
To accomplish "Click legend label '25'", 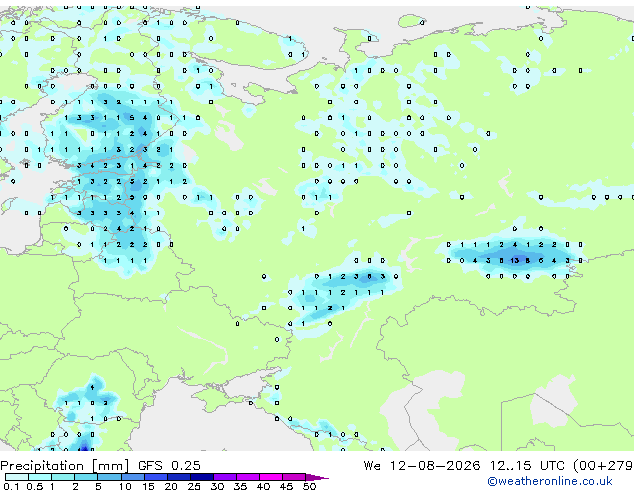I will (x=194, y=486).
